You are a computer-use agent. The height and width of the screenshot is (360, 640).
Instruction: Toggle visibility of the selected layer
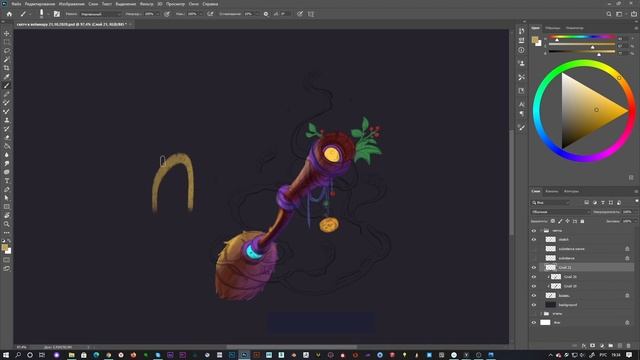tap(533, 267)
